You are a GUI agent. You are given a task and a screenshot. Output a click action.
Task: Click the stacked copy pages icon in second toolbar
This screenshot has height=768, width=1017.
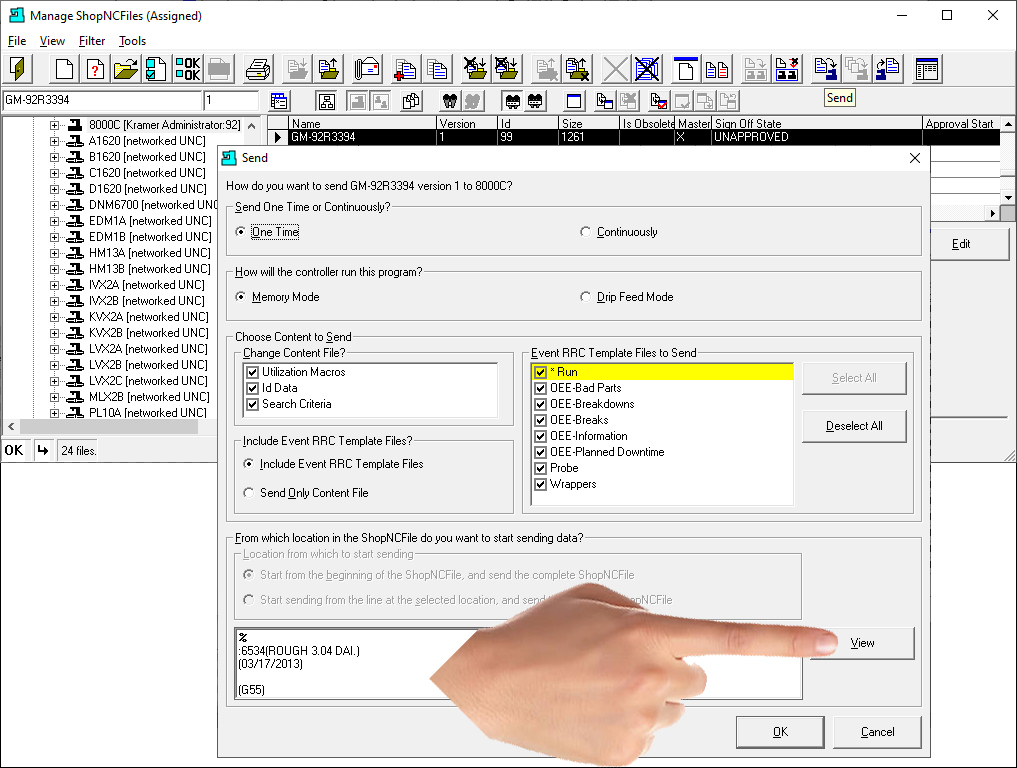[x=411, y=101]
